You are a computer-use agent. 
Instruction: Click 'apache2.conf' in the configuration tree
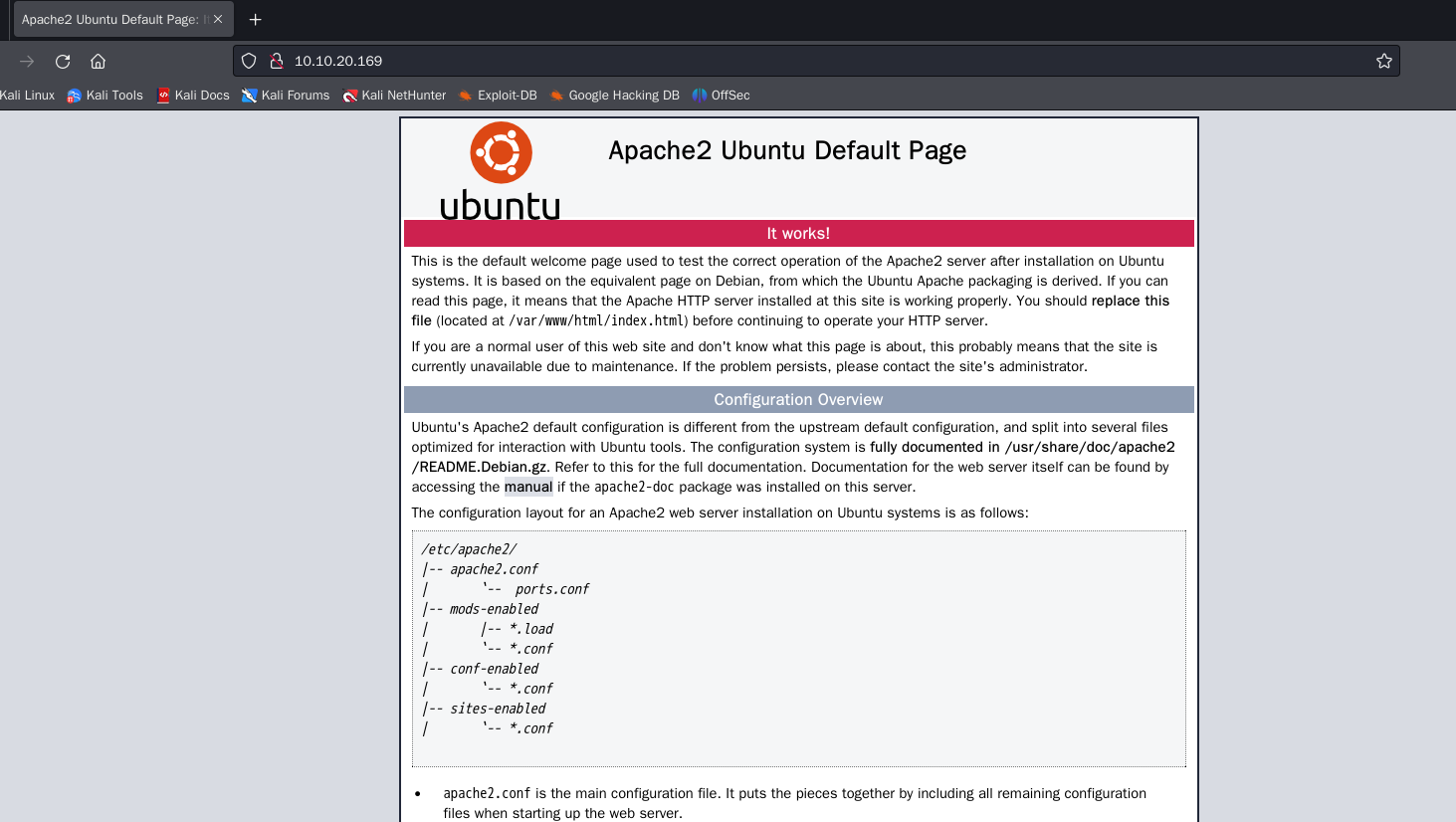click(494, 569)
